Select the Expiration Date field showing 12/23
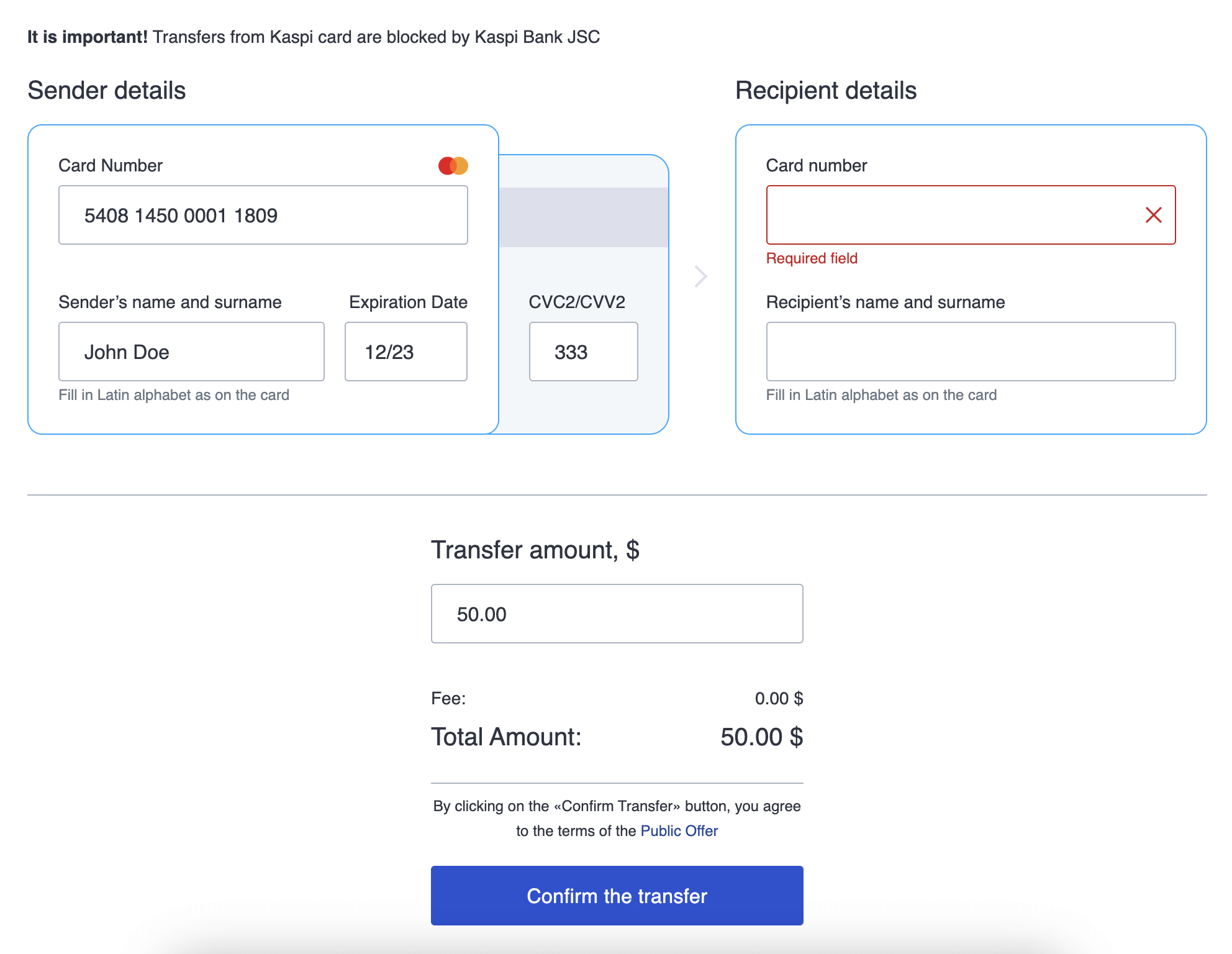Viewport: 1232px width, 954px height. pos(405,352)
